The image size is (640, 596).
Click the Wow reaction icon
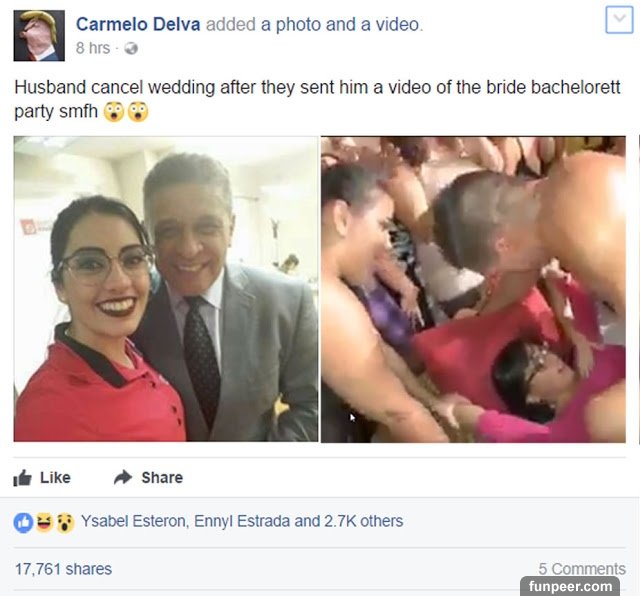coord(65,523)
